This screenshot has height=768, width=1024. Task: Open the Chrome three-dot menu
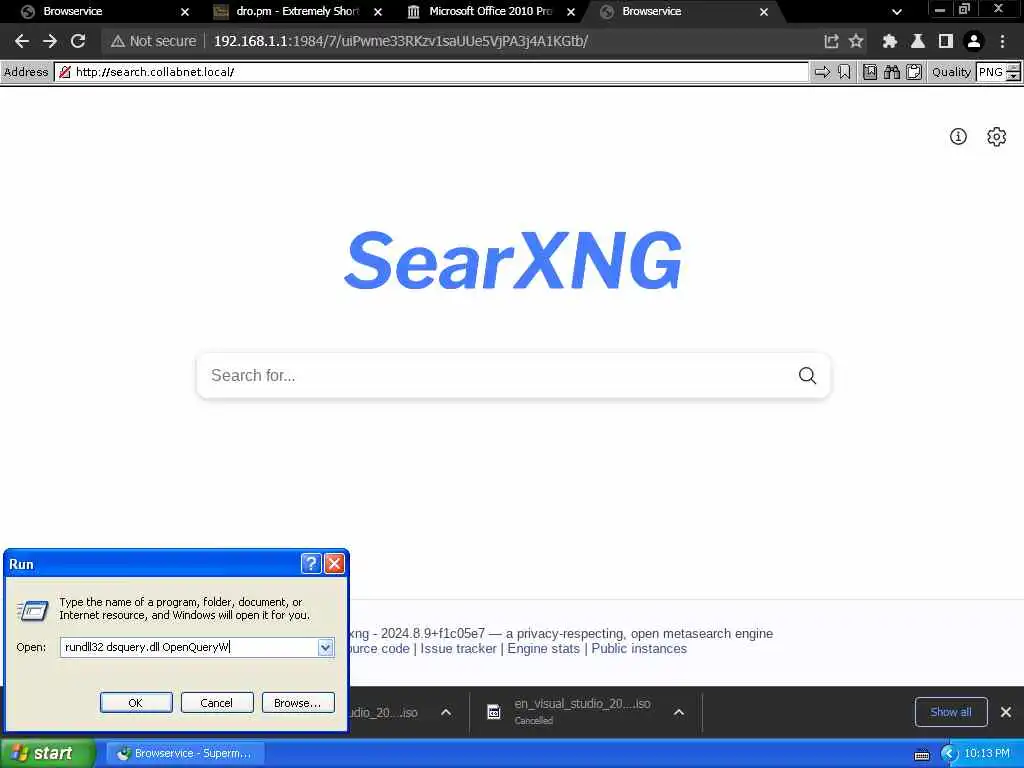click(x=1002, y=41)
